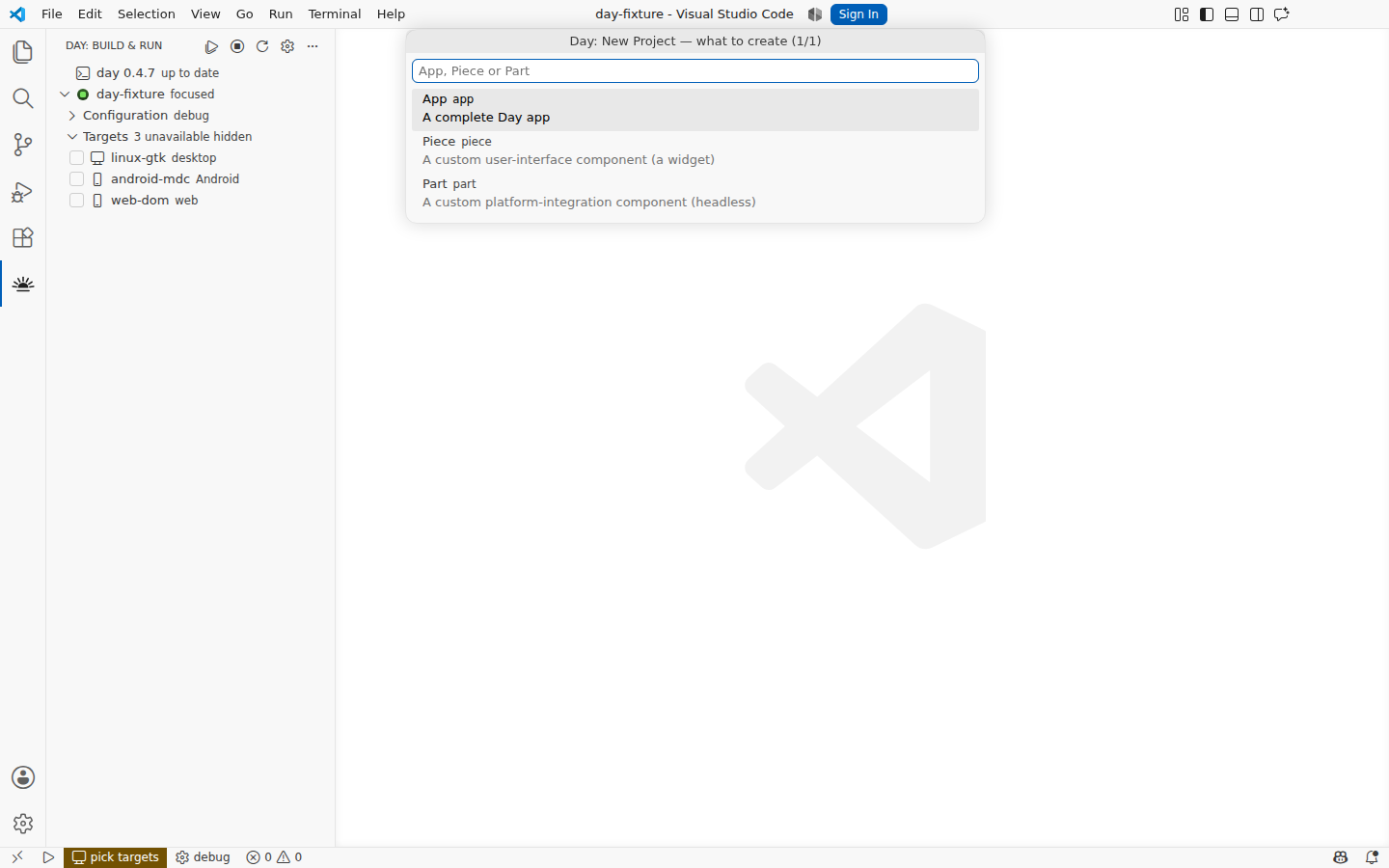Click the run icon in Day panel header
The height and width of the screenshot is (868, 1389).
pyautogui.click(x=212, y=46)
